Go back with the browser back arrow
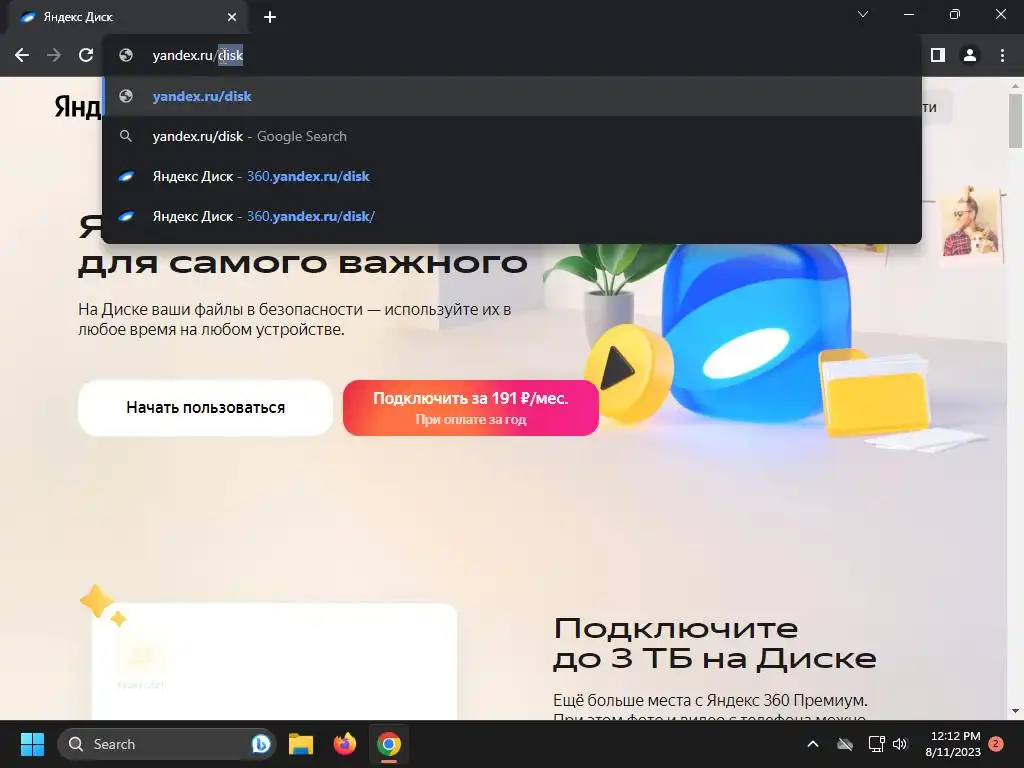The height and width of the screenshot is (768, 1024). (22, 56)
